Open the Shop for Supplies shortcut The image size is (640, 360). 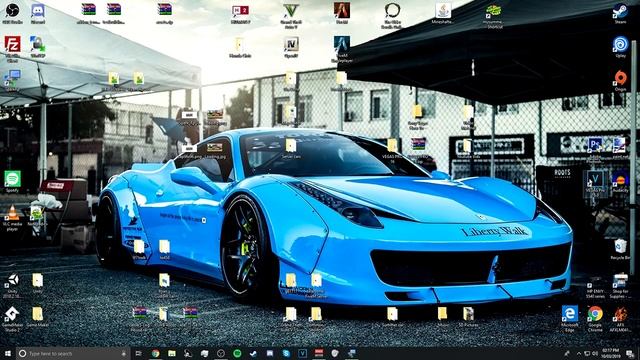pyautogui.click(x=620, y=286)
